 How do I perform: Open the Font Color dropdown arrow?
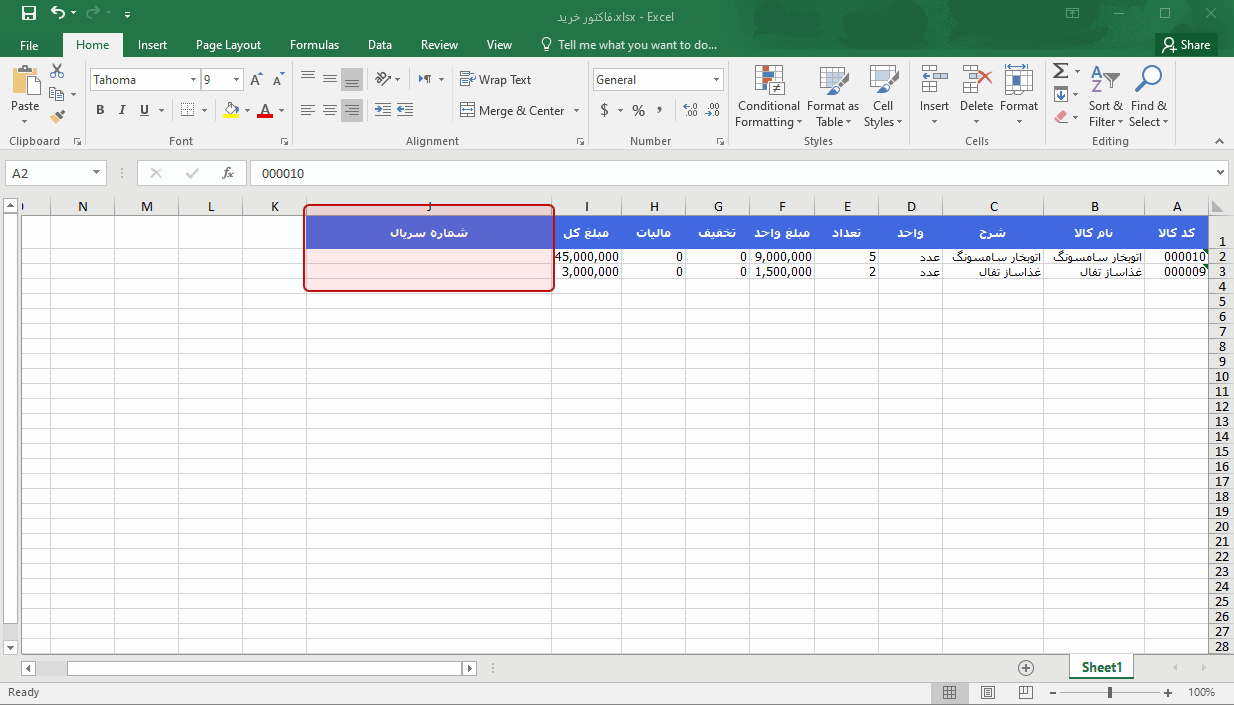point(281,110)
